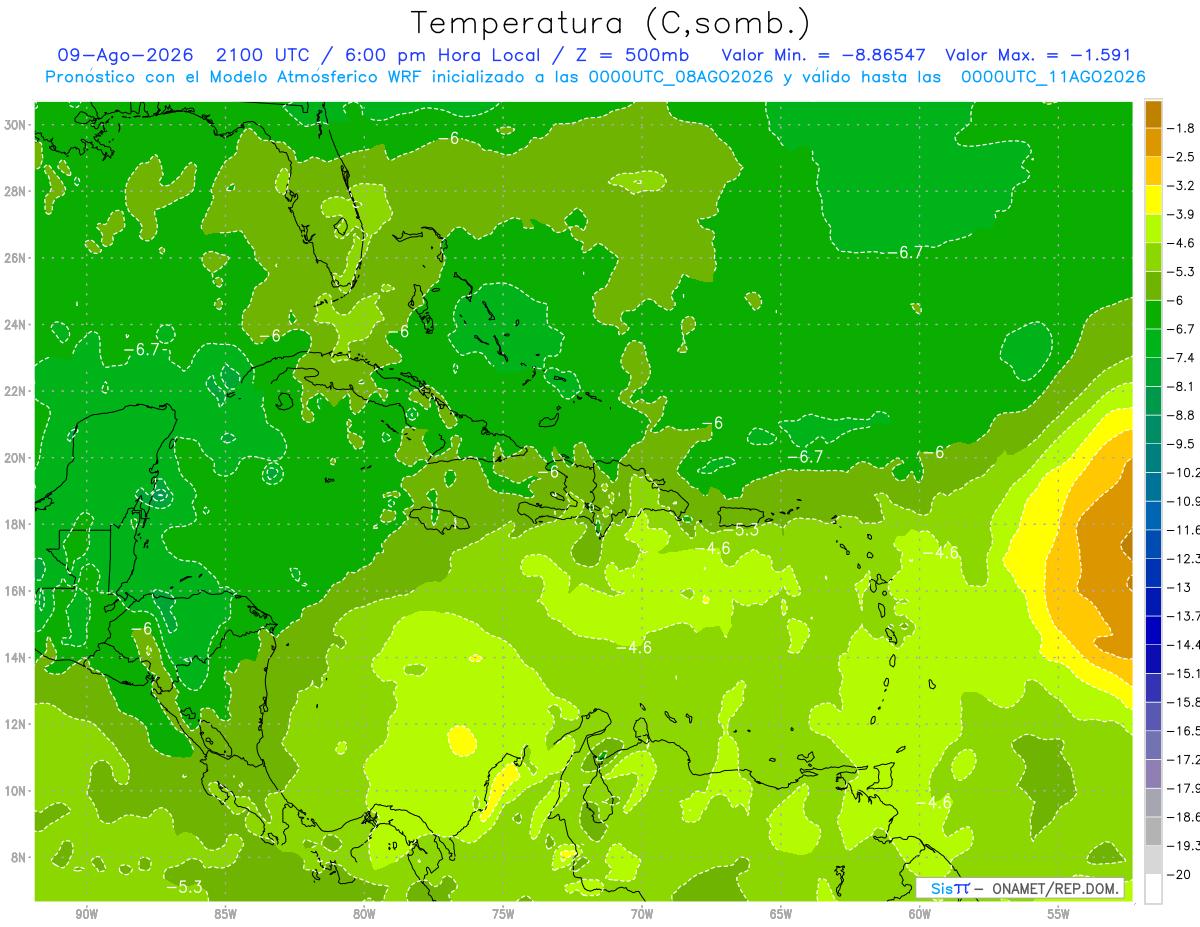Click the Sisπ logo in the map corner
Image resolution: width=1200 pixels, height=927 pixels.
pos(950,888)
